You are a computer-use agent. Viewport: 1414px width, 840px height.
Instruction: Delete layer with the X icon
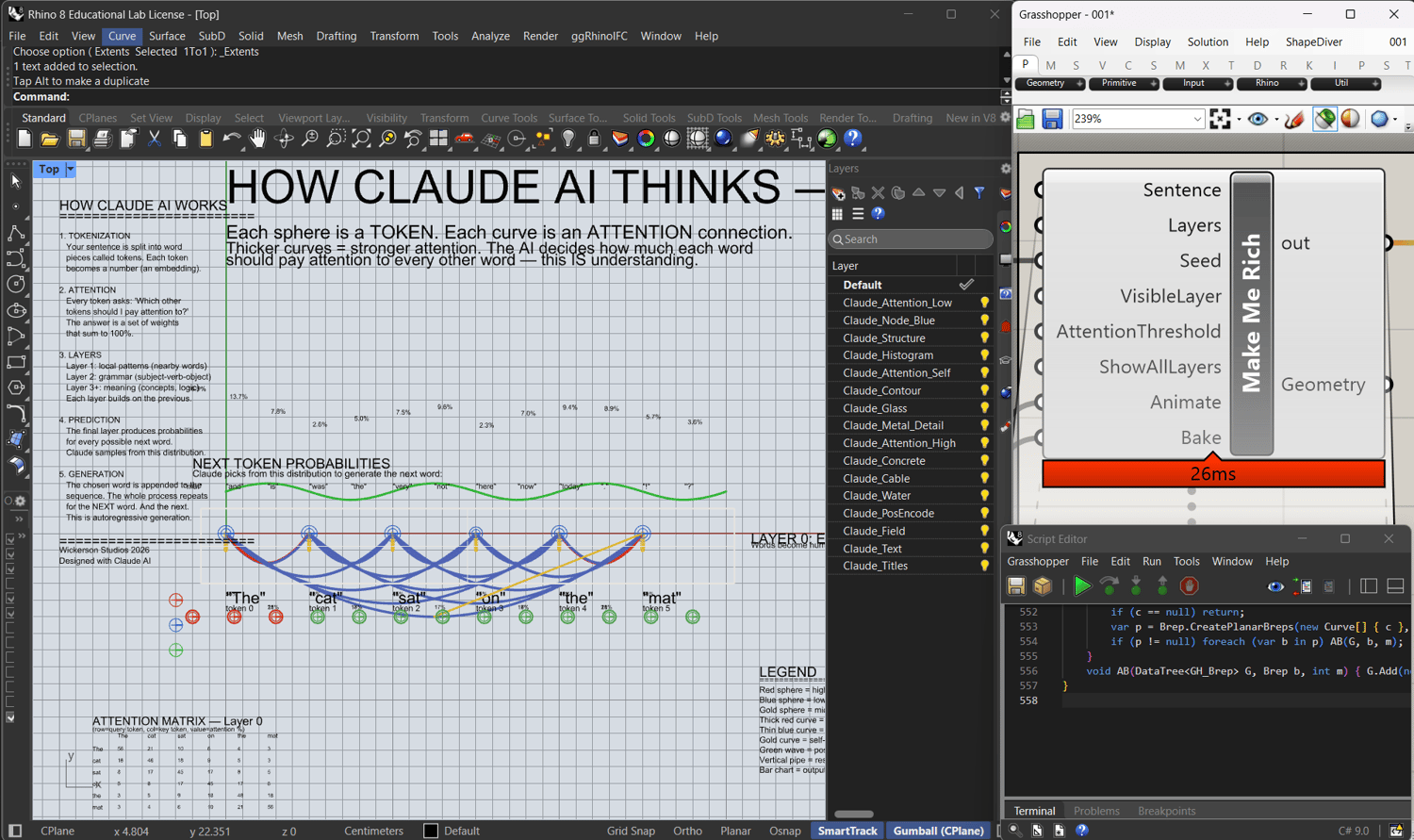(x=879, y=193)
